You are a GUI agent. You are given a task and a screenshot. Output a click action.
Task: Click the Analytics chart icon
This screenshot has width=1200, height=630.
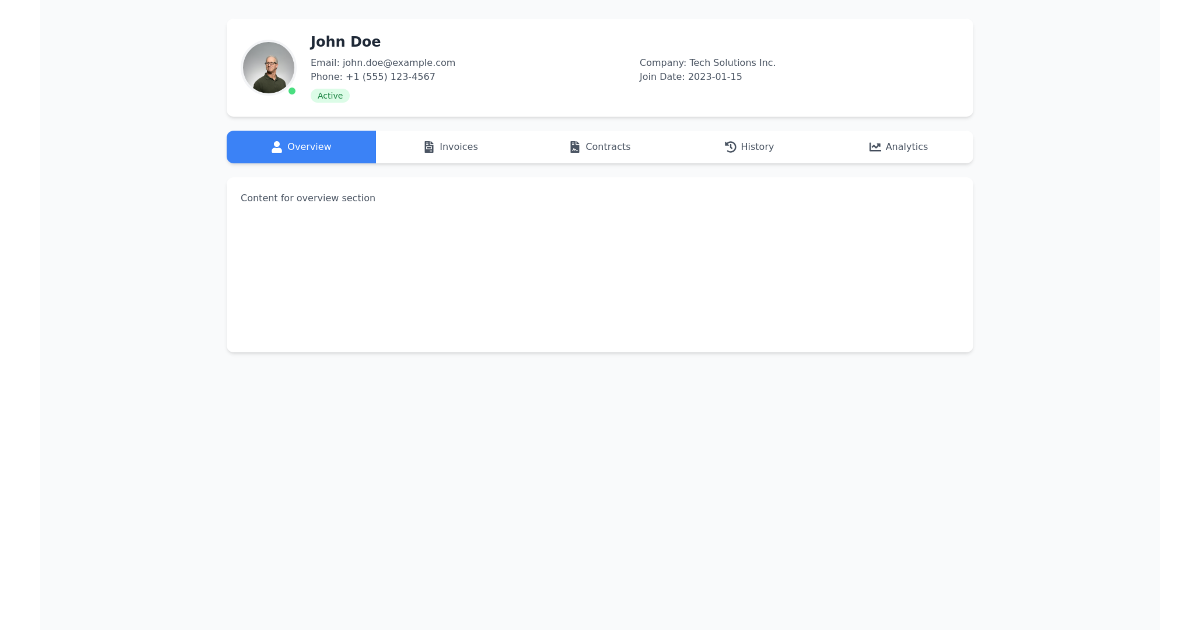click(873, 146)
